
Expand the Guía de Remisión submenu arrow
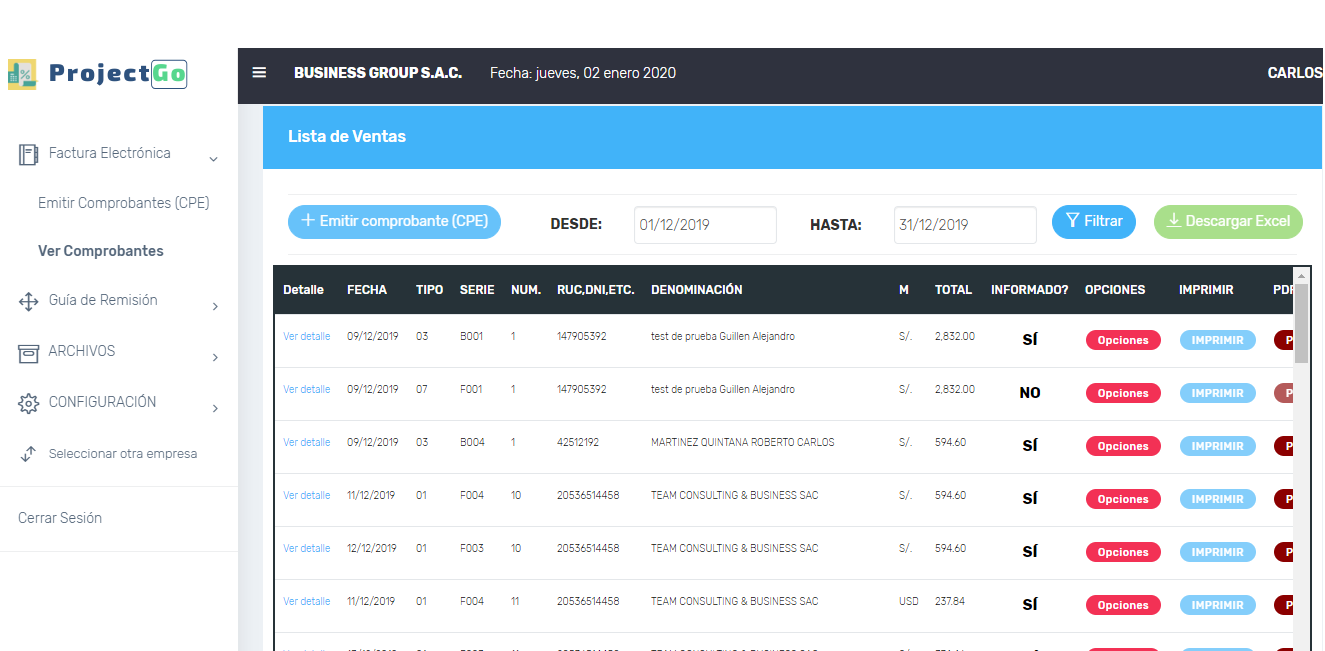[x=215, y=306]
